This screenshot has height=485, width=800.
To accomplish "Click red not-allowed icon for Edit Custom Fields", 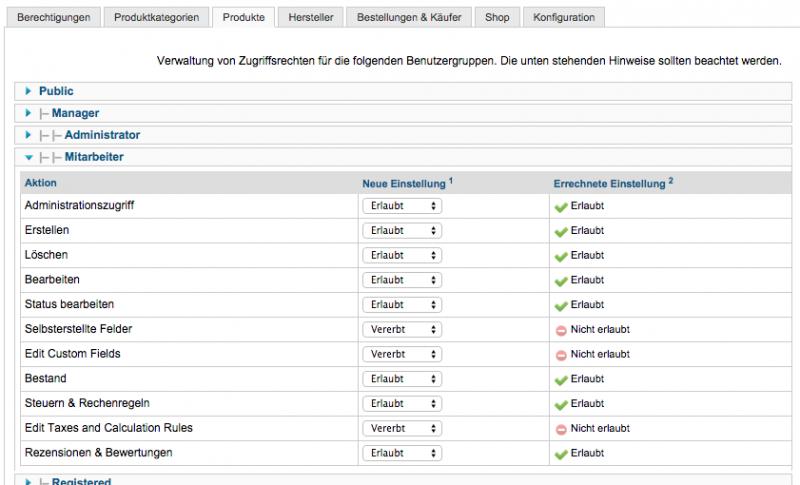I will (561, 355).
